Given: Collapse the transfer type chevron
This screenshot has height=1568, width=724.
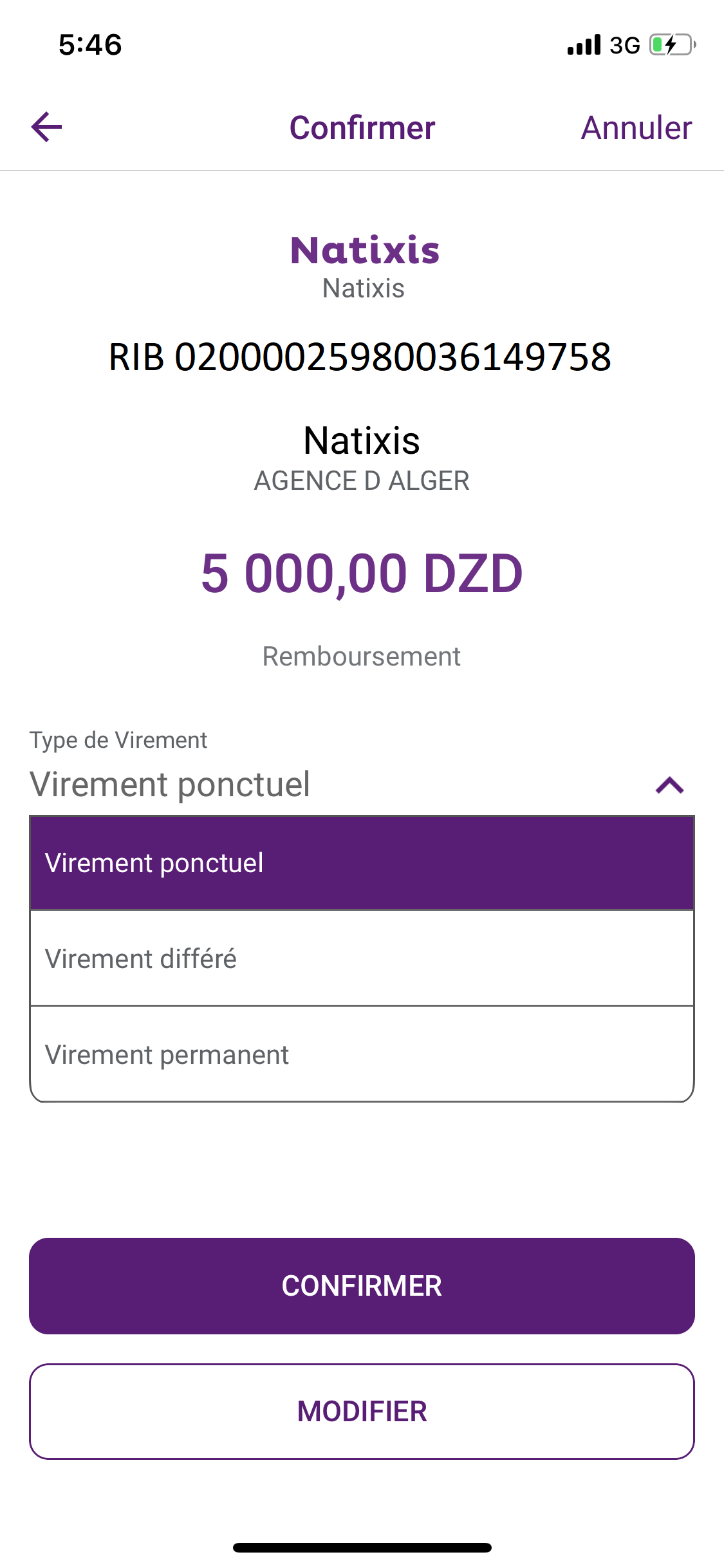Looking at the screenshot, I should (x=669, y=785).
